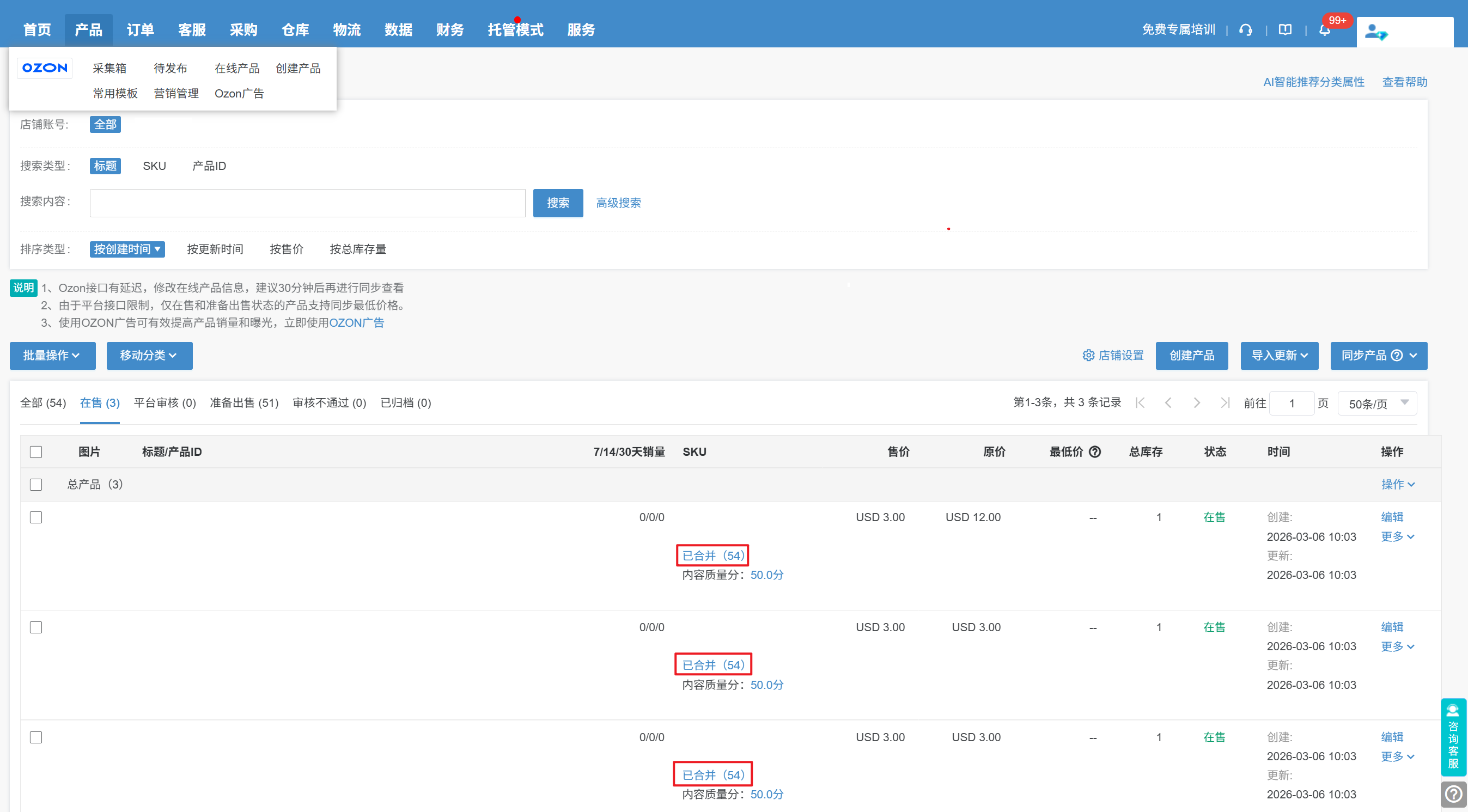The height and width of the screenshot is (812, 1468).
Task: Jump to last page arrow icon
Action: [x=1225, y=403]
